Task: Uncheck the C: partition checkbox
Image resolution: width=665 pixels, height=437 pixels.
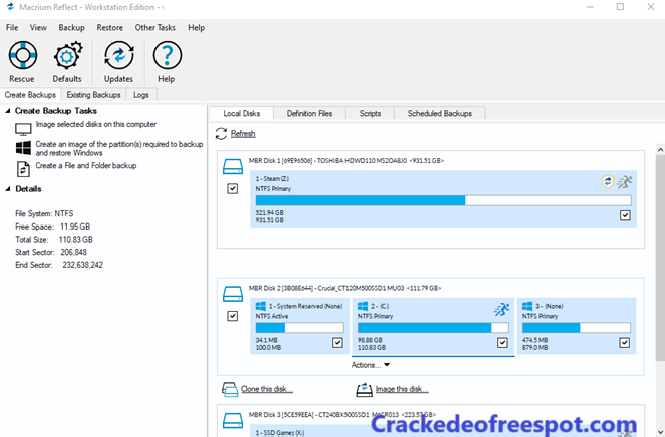Action: click(502, 343)
